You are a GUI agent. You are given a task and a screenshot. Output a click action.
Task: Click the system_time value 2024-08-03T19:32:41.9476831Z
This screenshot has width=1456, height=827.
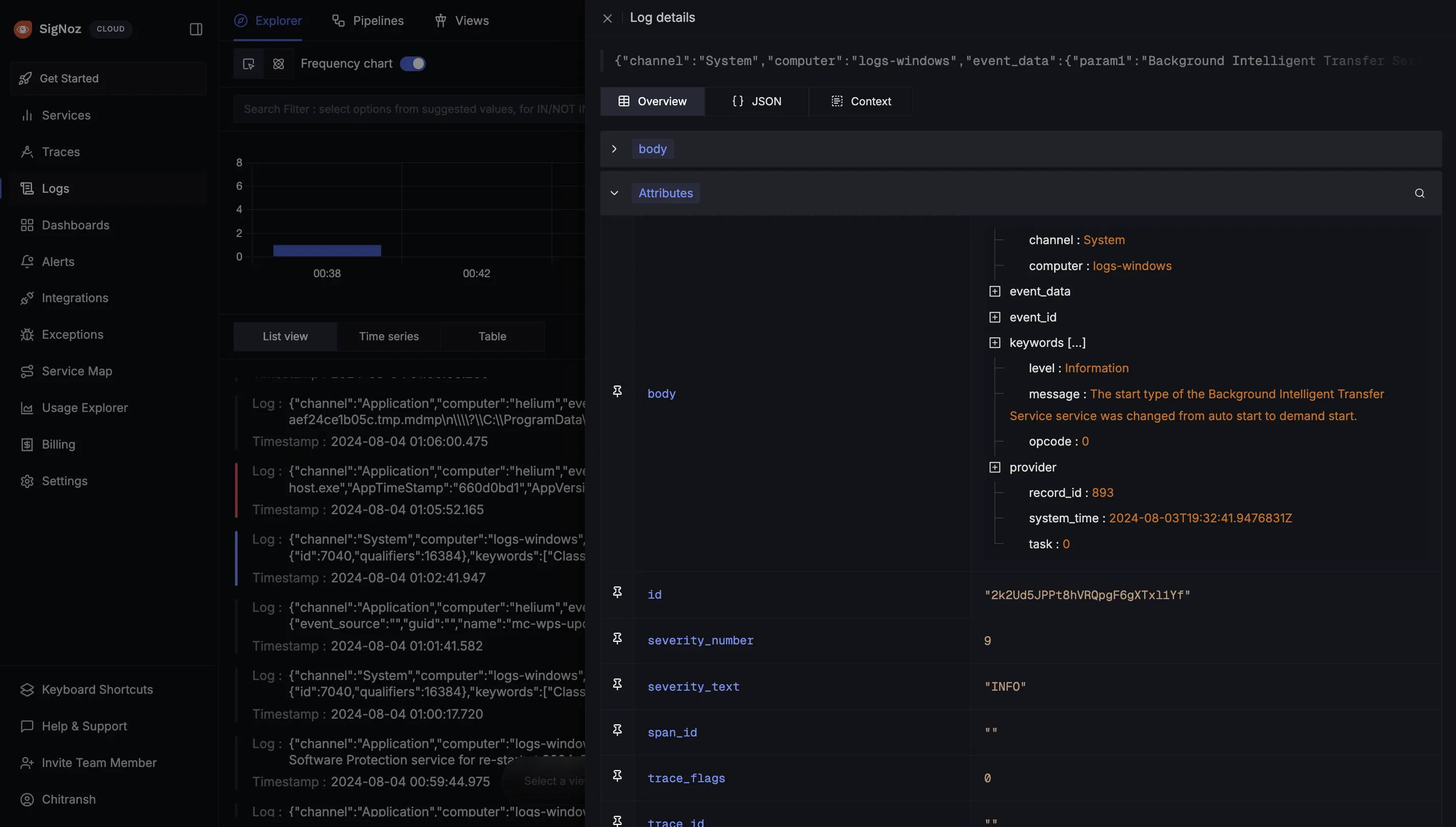1200,518
